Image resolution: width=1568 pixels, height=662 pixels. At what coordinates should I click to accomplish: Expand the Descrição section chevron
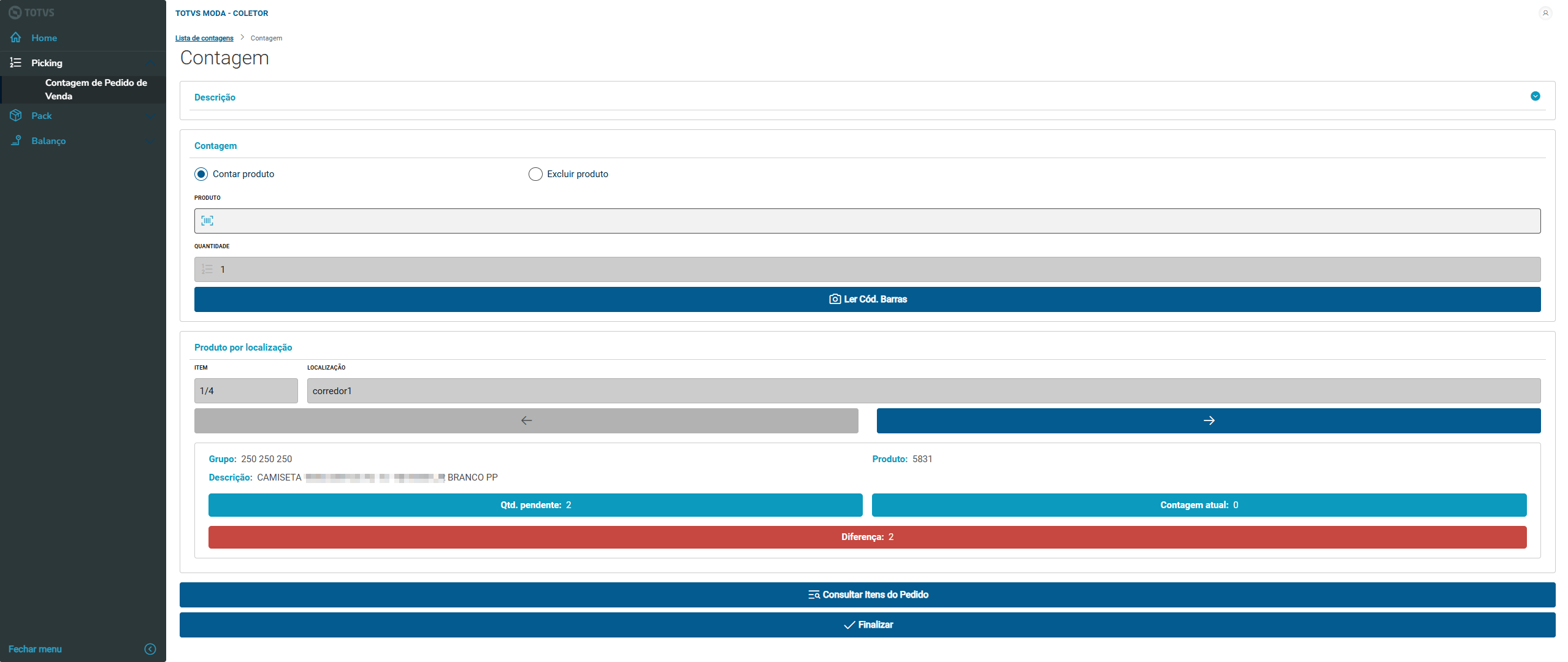point(1535,96)
